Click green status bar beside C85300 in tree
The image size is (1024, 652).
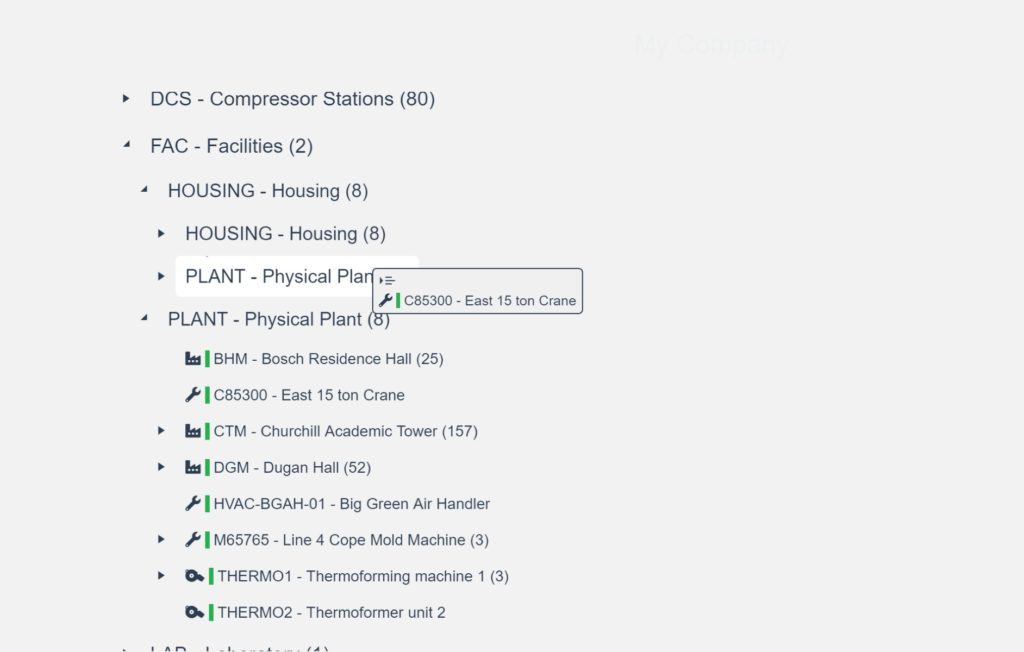[x=208, y=395]
